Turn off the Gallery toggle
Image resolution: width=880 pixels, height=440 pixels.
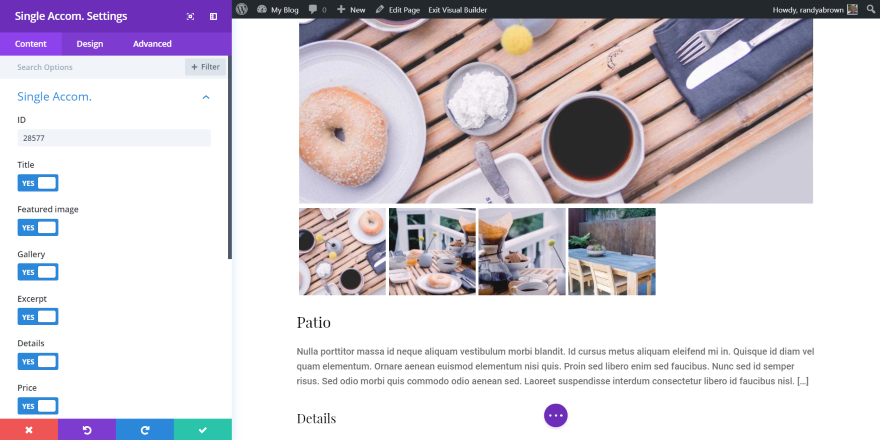[38, 272]
